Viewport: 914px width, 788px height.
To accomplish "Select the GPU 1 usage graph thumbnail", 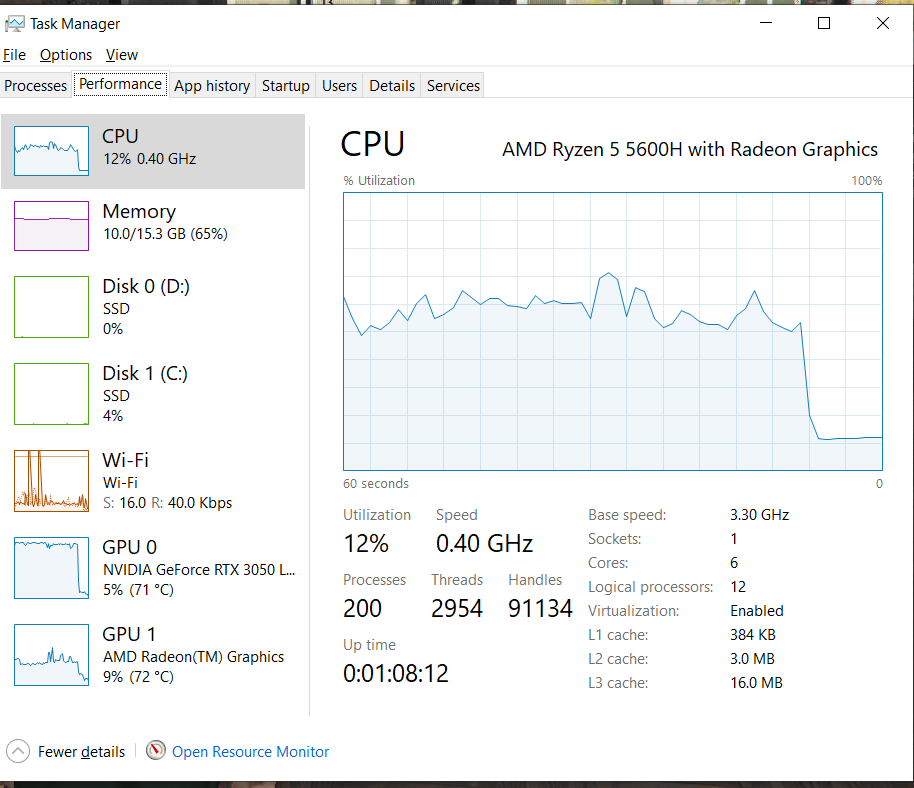I will [x=51, y=655].
